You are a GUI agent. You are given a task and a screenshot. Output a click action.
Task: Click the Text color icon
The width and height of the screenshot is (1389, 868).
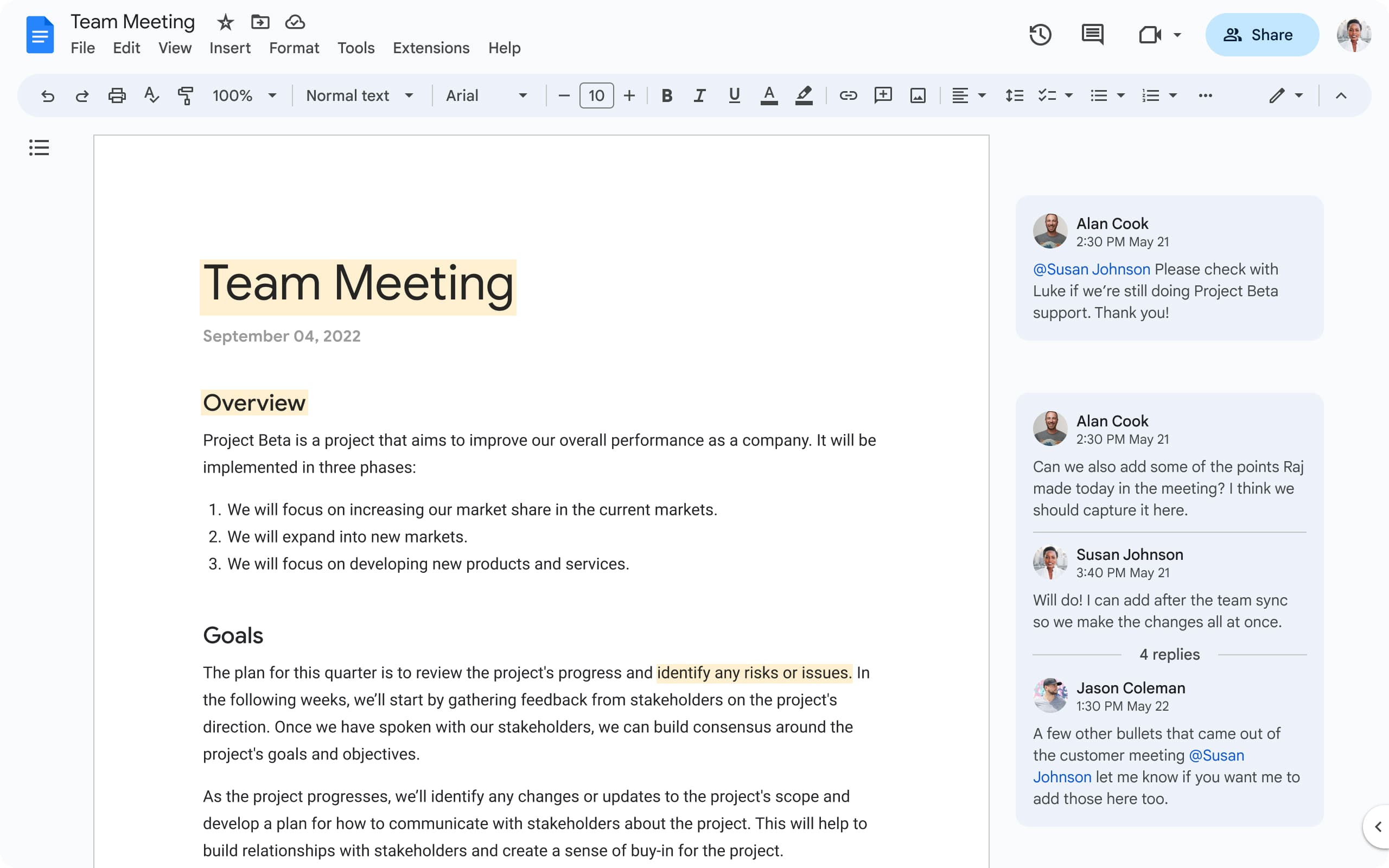(x=768, y=95)
